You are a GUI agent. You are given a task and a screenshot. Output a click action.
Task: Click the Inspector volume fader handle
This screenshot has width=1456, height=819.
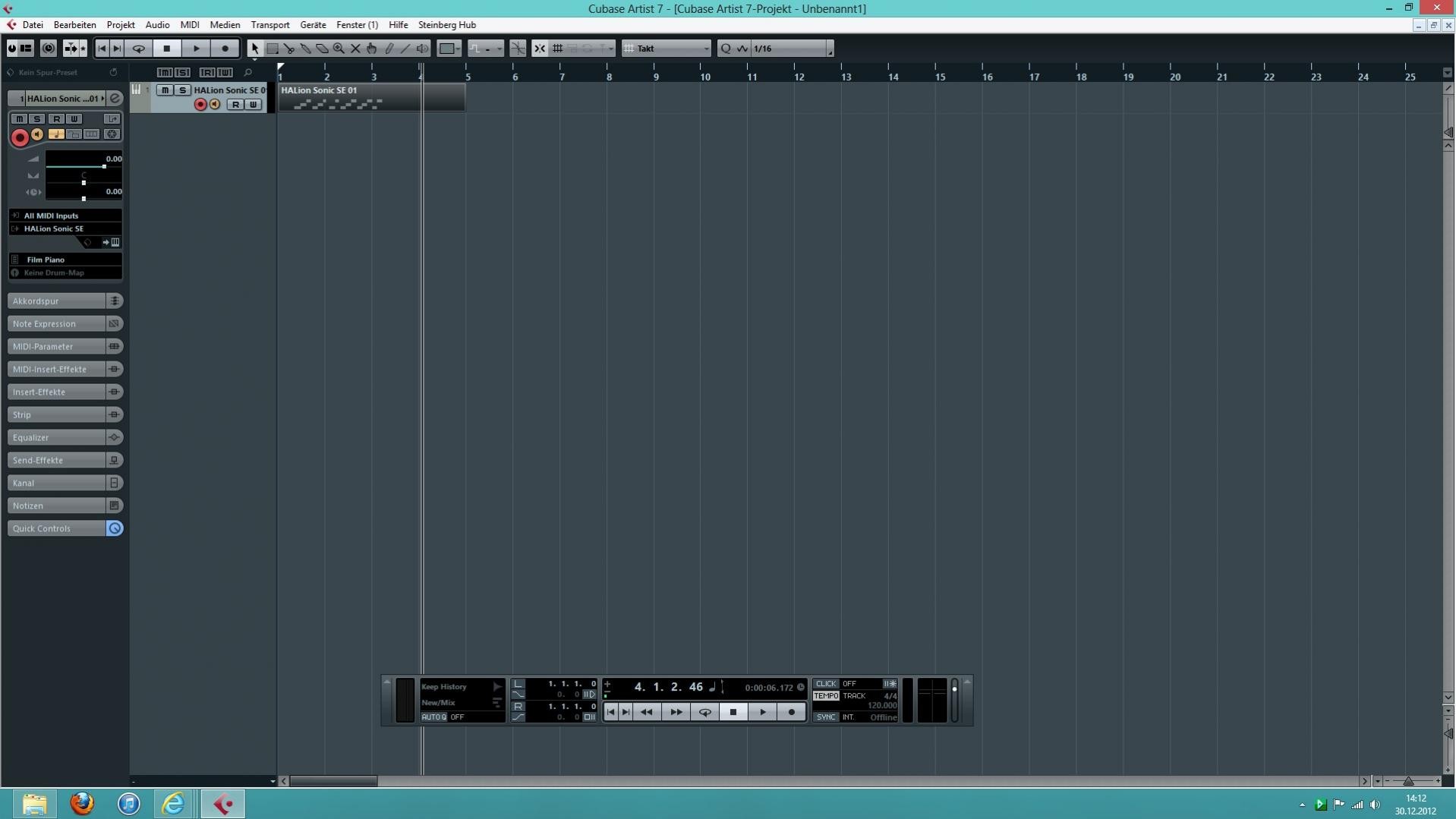(104, 166)
